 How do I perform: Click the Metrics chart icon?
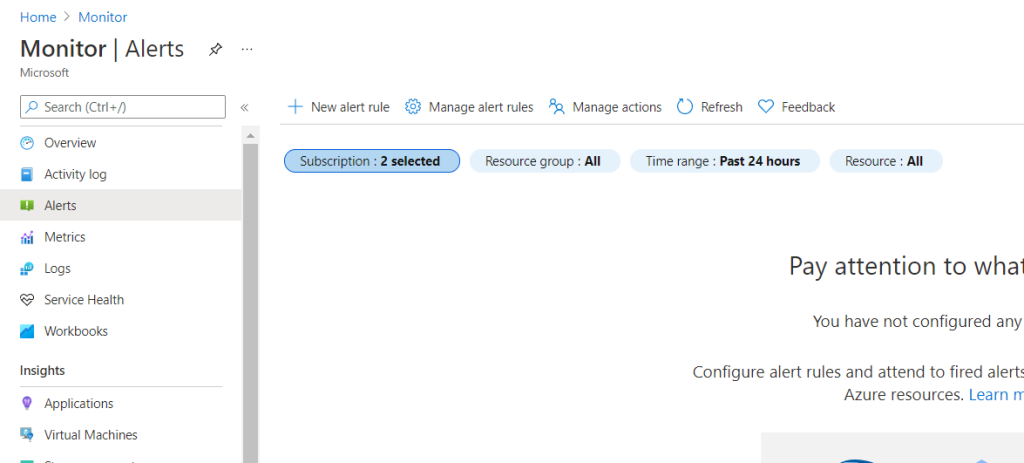27,237
